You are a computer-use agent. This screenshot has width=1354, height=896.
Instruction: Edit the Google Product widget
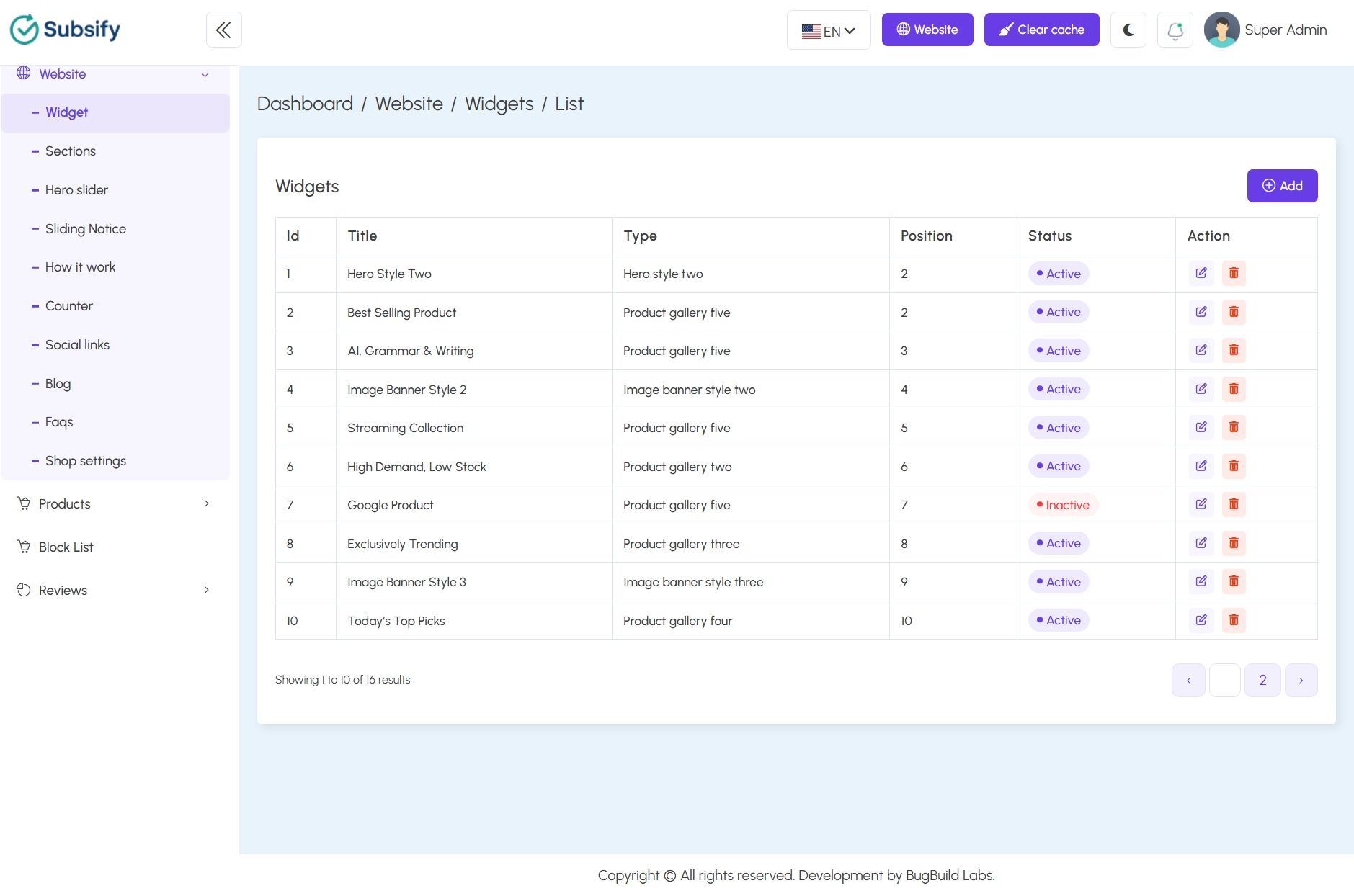[1201, 504]
